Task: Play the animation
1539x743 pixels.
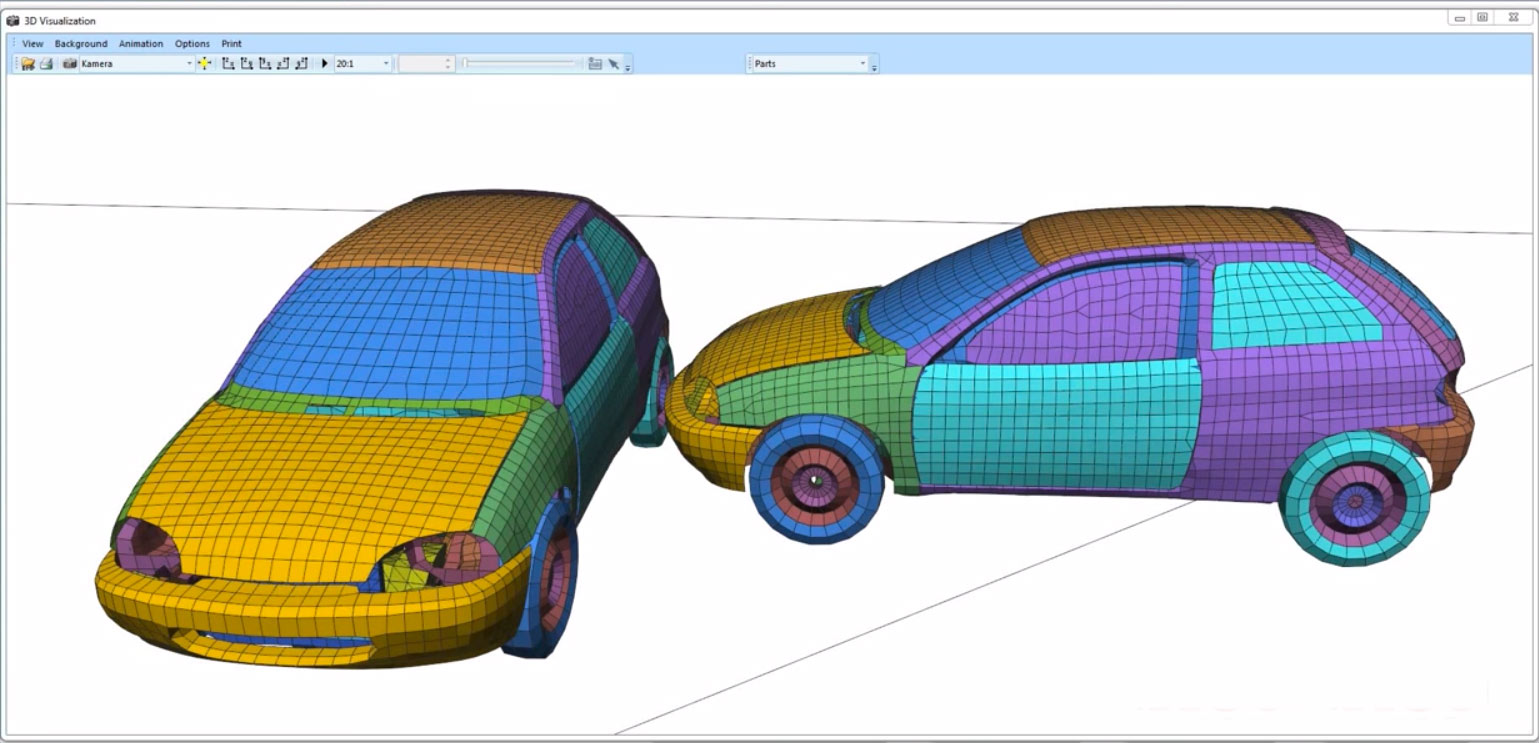Action: pyautogui.click(x=324, y=64)
